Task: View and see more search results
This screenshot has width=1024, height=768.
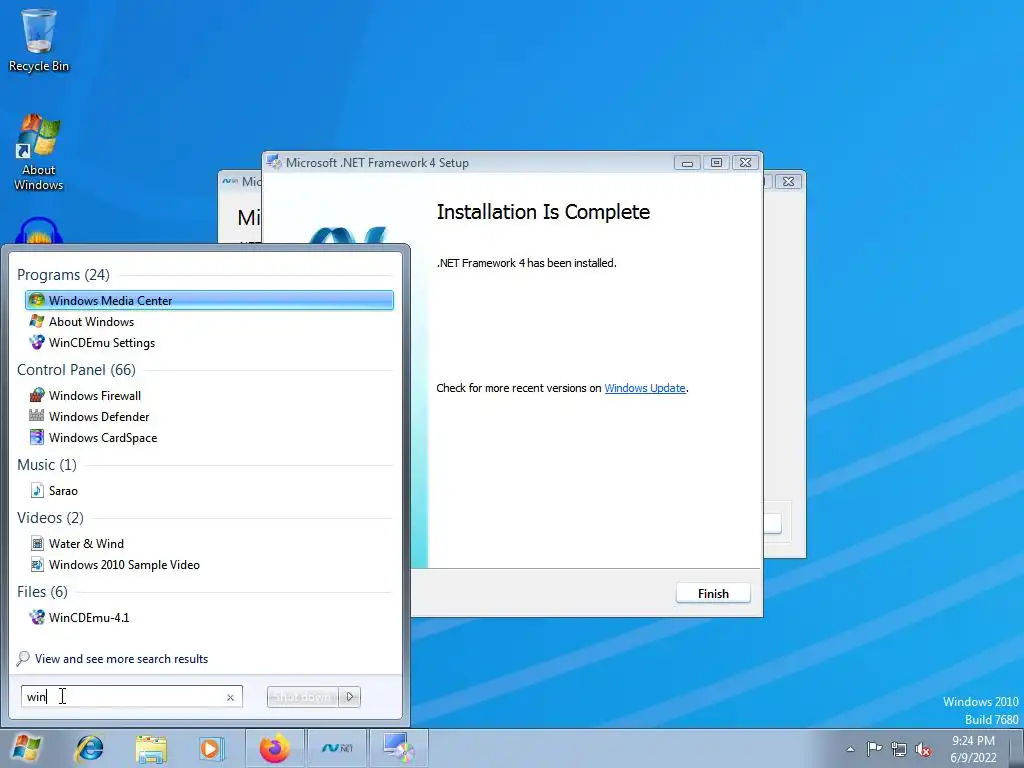Action: pos(121,659)
